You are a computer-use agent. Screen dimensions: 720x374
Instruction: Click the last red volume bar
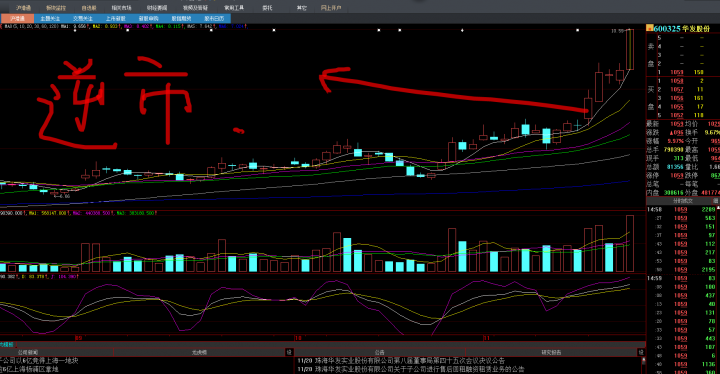[630, 244]
